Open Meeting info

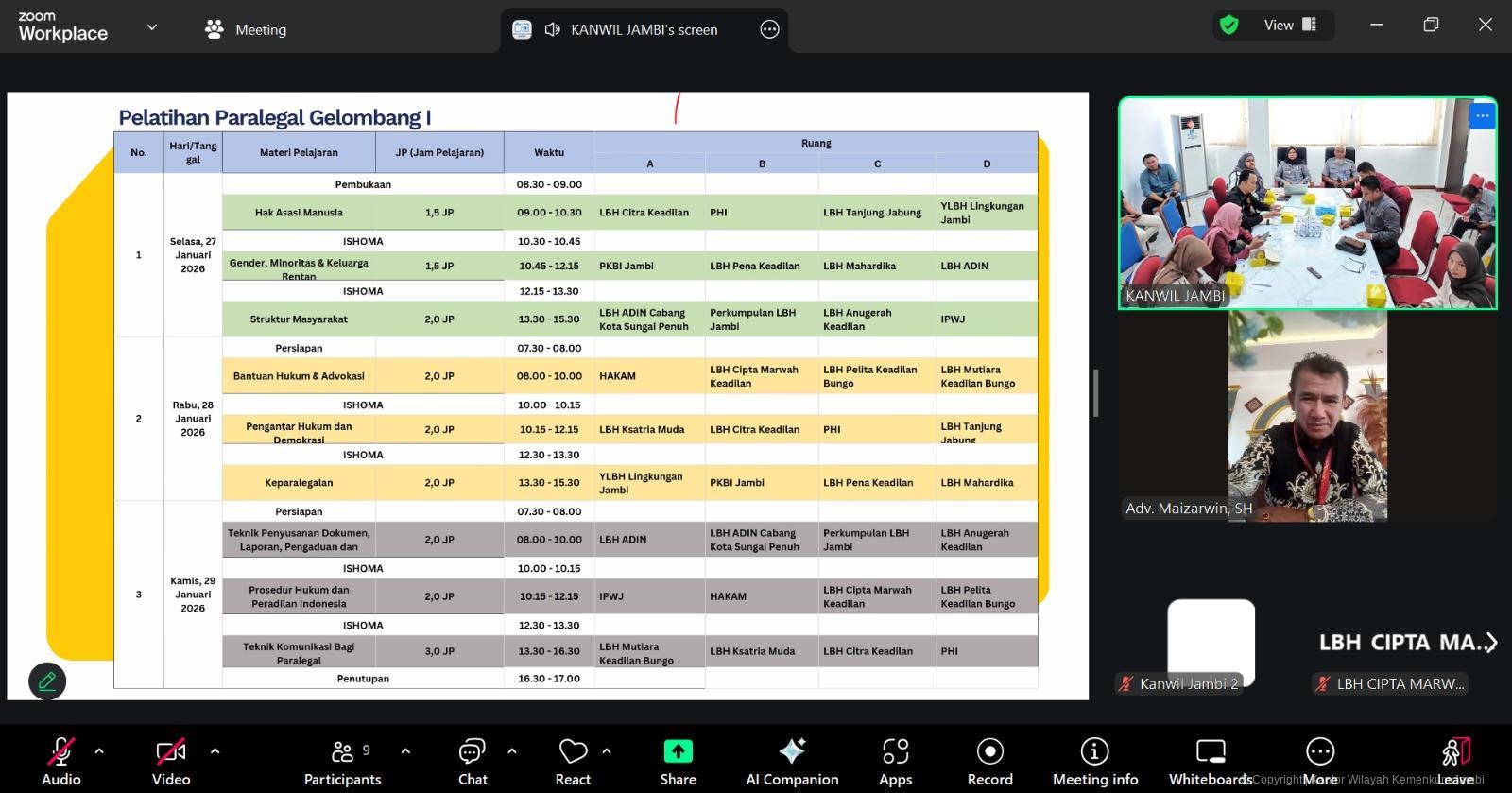point(1094,761)
